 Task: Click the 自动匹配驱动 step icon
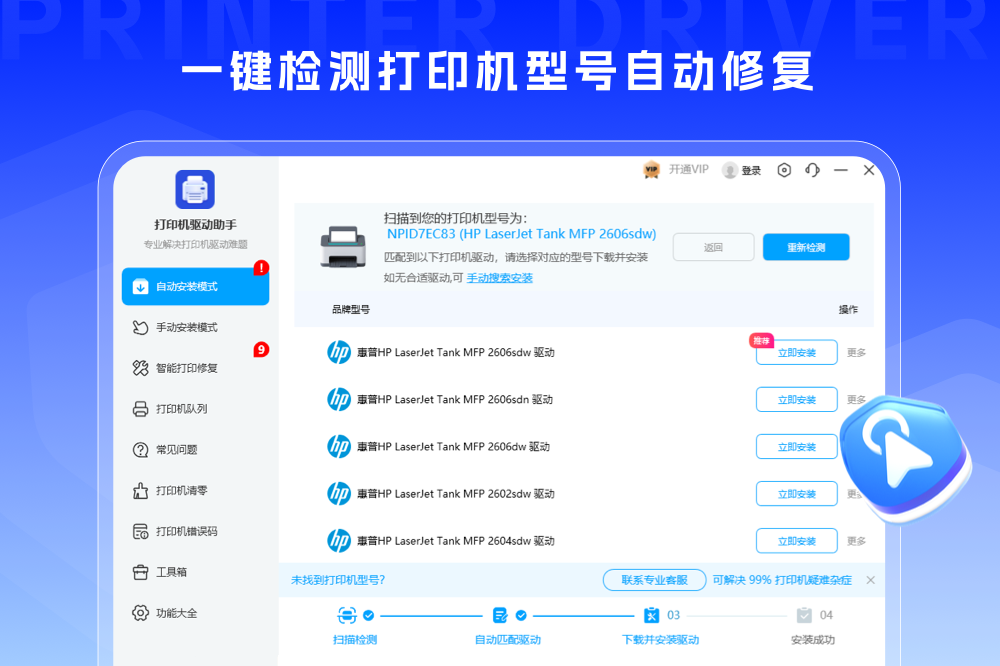tap(500, 616)
